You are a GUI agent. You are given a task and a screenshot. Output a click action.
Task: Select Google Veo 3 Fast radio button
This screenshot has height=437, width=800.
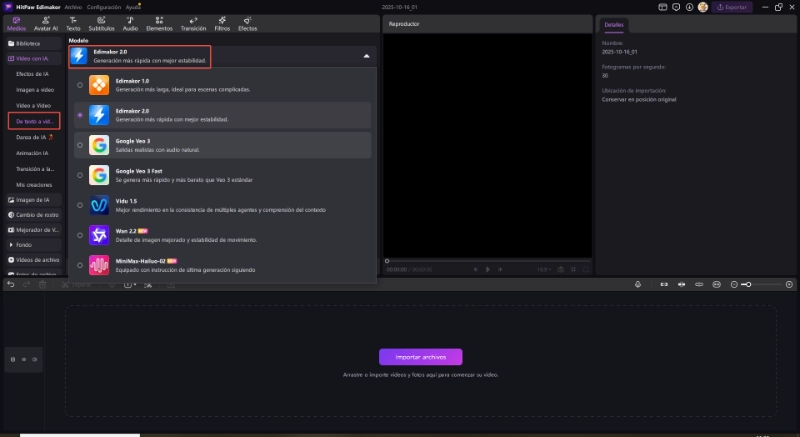(80, 175)
